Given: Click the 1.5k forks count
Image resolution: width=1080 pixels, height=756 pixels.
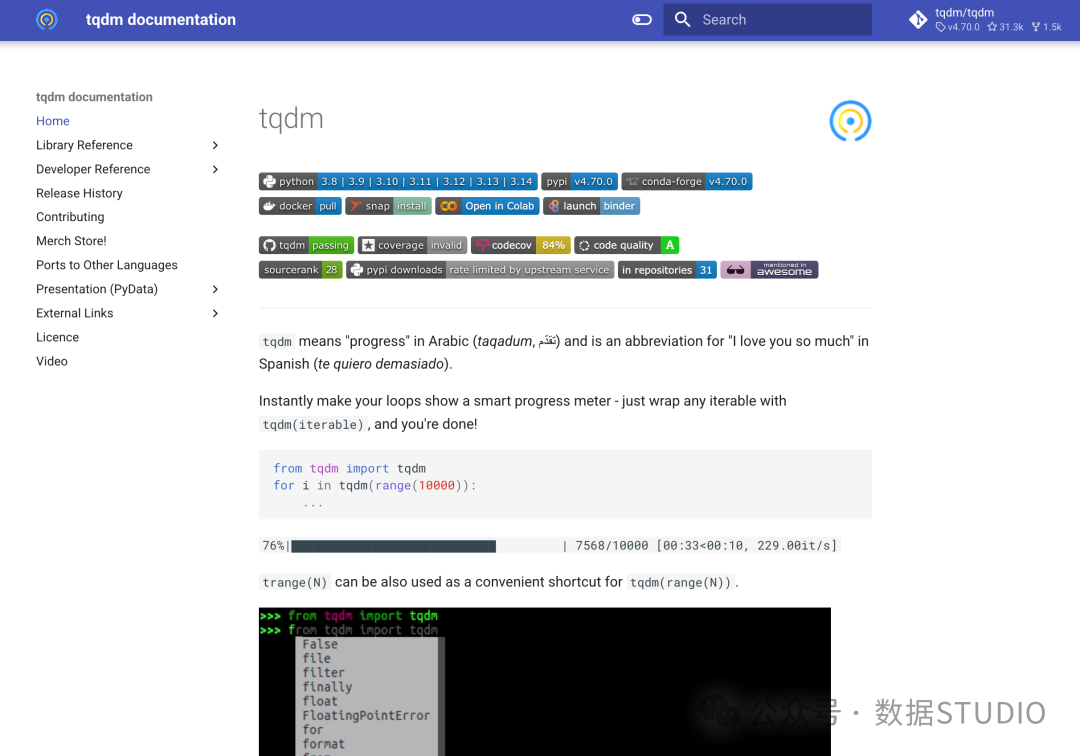Looking at the screenshot, I should point(1047,27).
